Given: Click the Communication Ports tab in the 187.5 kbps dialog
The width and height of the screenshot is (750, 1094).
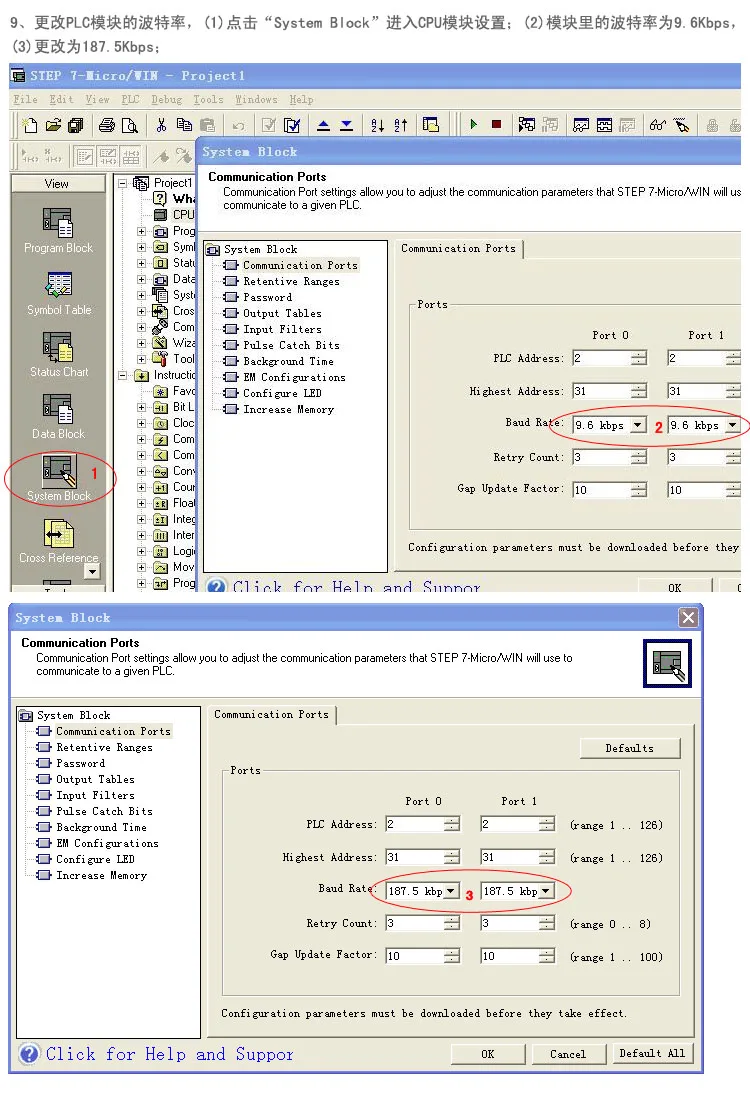Looking at the screenshot, I should click(x=271, y=714).
